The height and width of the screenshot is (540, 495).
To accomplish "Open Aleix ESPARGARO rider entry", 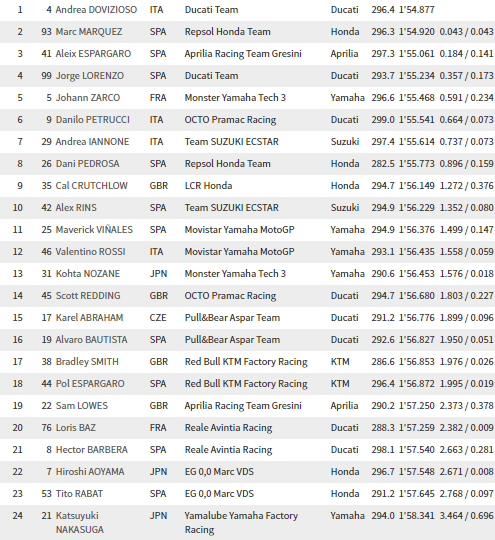I will pyautogui.click(x=93, y=54).
